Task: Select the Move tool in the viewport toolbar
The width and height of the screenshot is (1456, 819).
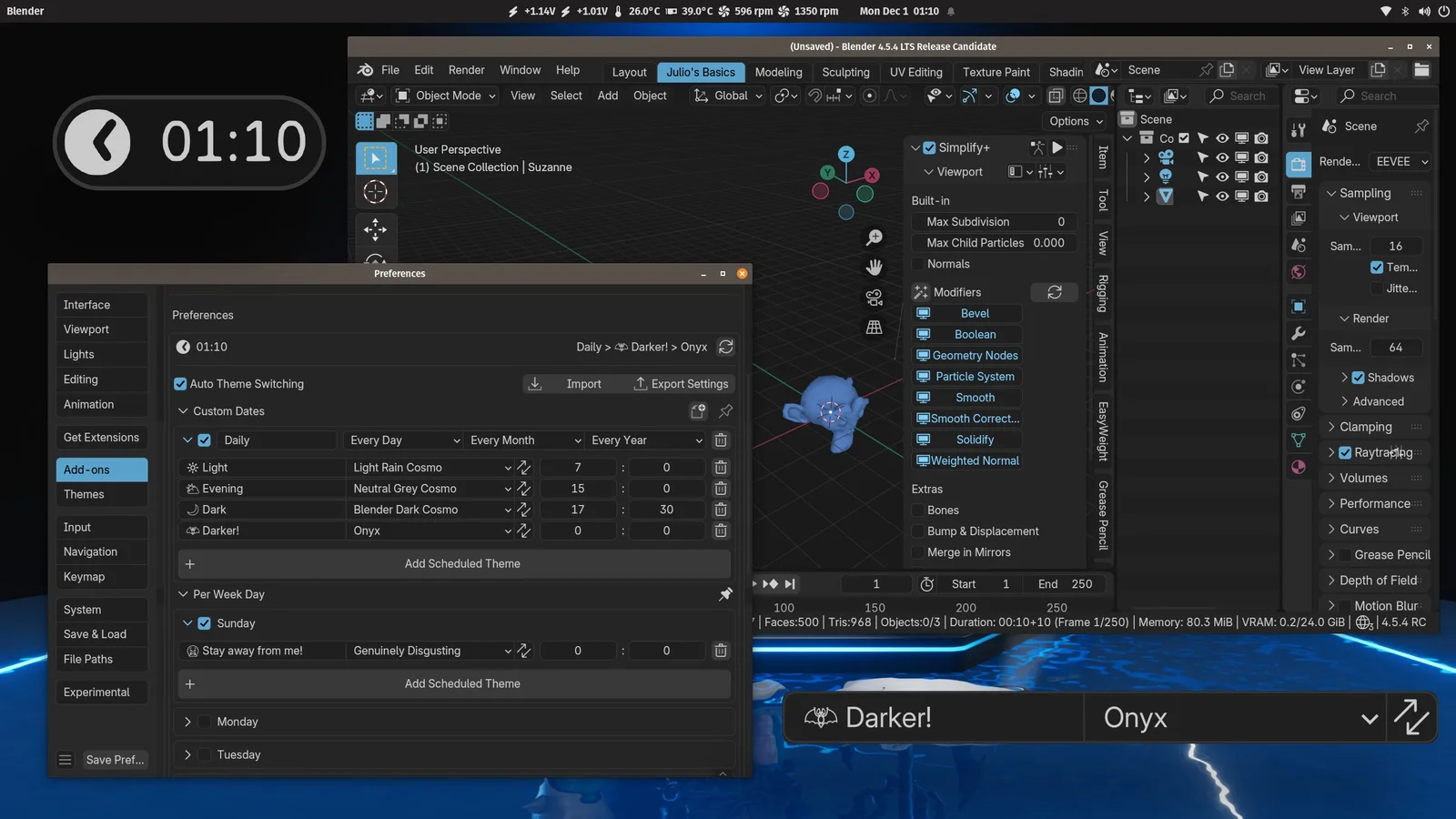Action: tap(376, 230)
